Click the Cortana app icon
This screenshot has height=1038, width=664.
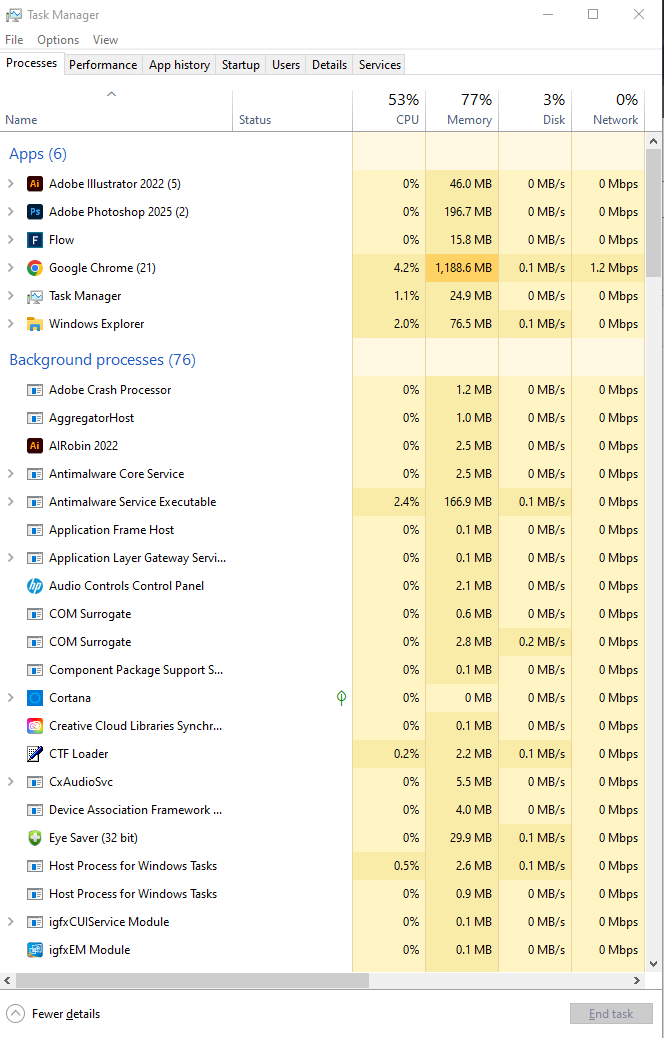[x=35, y=698]
